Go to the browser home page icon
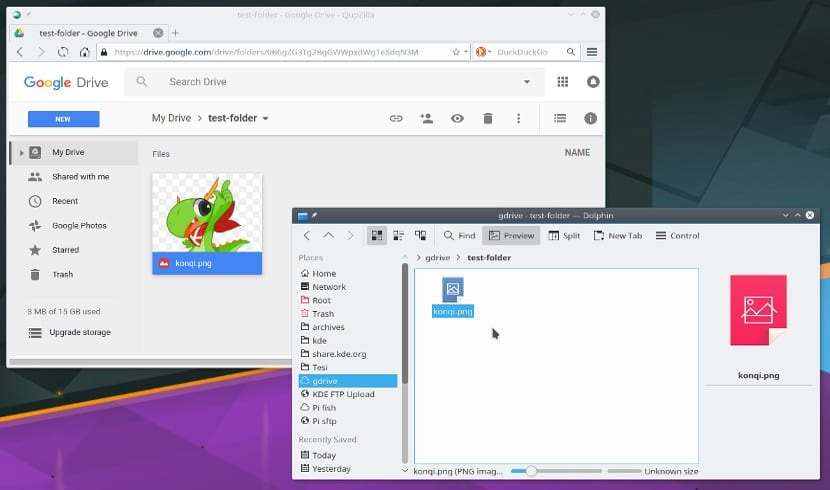Viewport: 830px width, 490px height. tap(84, 52)
